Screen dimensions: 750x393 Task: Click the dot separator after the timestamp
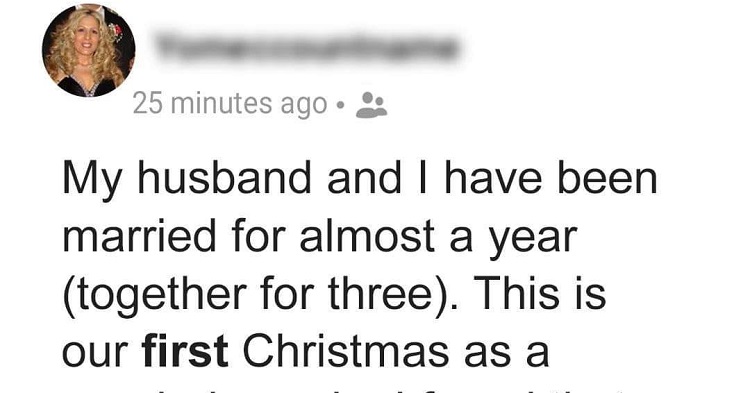(340, 105)
